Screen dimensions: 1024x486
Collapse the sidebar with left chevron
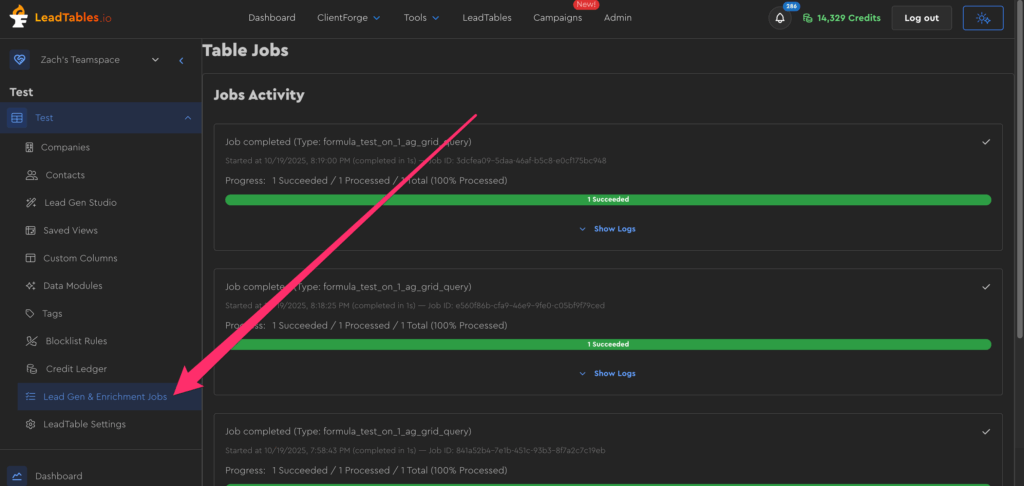click(181, 60)
